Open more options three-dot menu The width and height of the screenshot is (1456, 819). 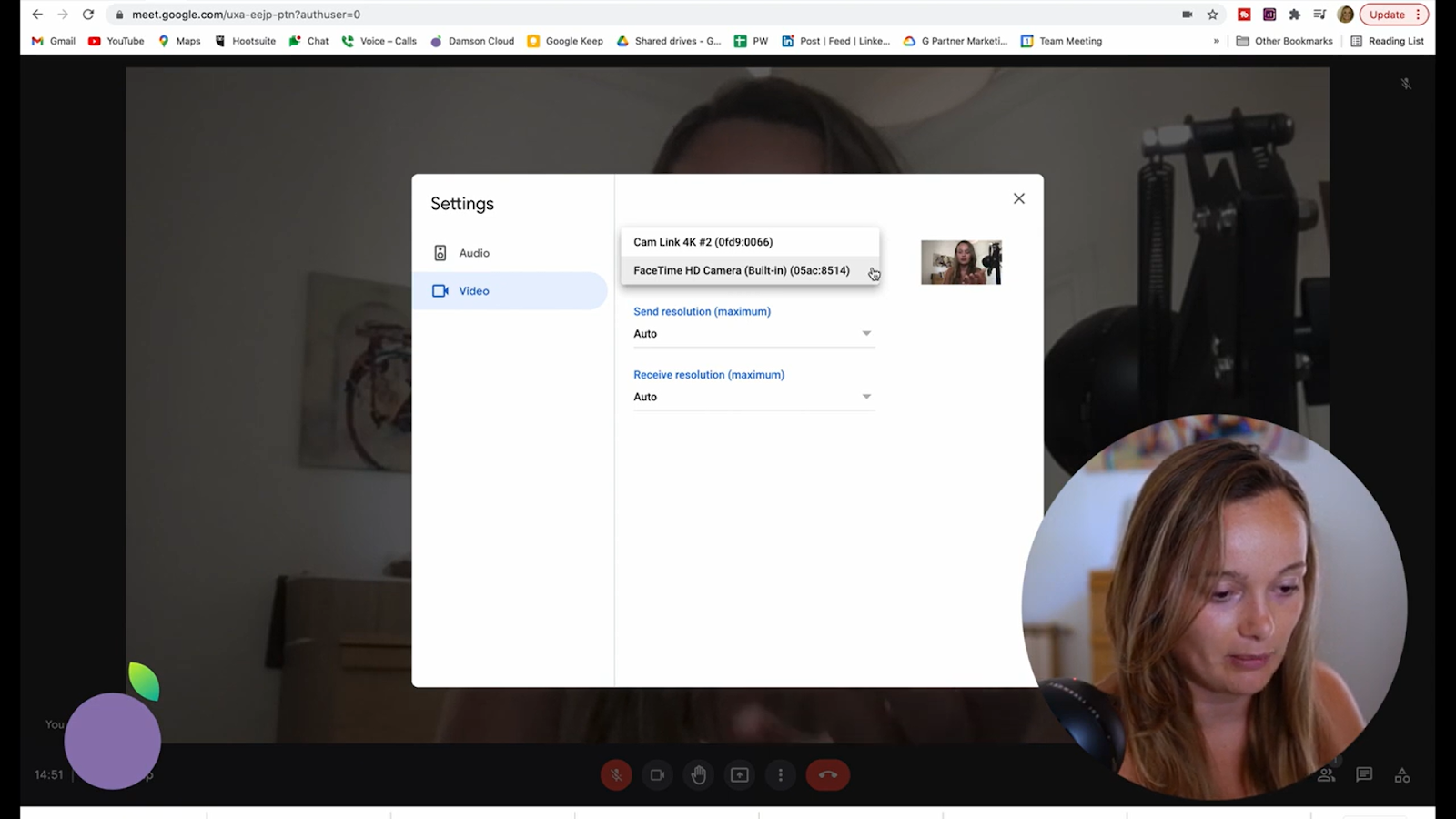pos(781,775)
